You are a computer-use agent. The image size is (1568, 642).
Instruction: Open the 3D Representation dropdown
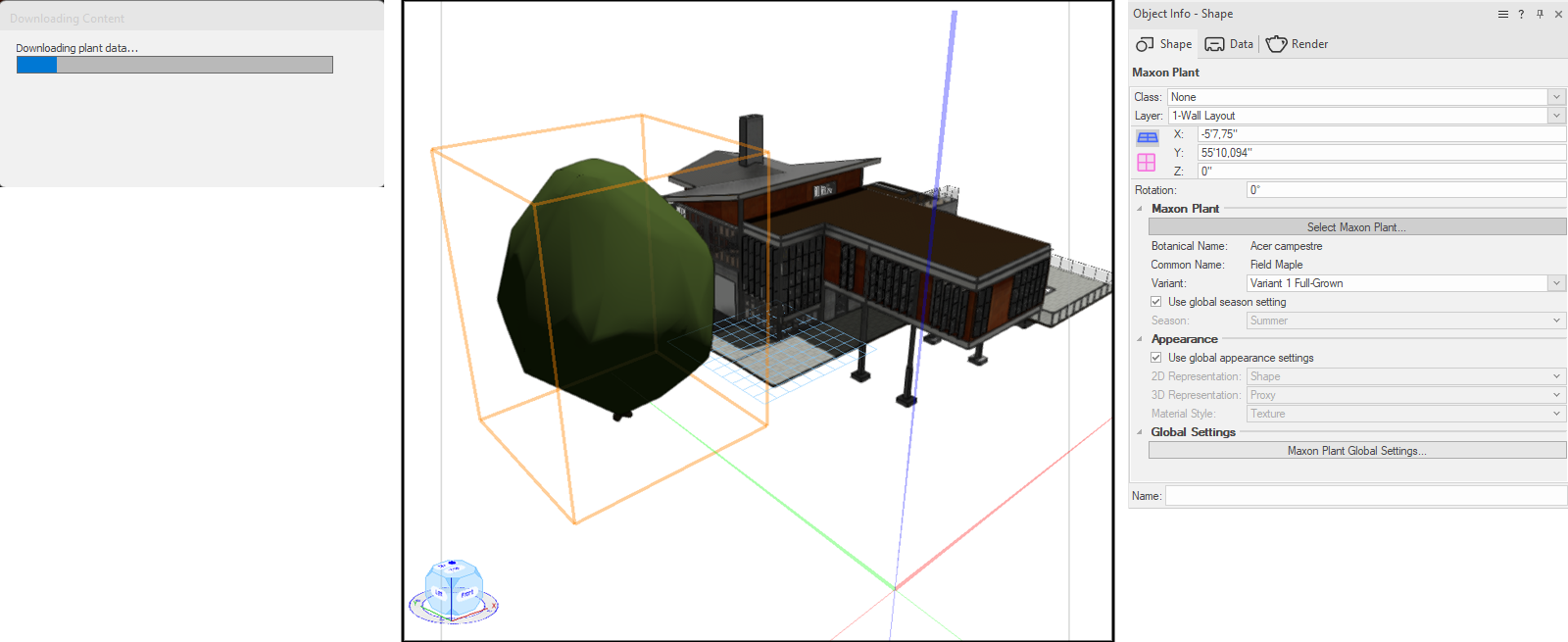coord(1406,395)
